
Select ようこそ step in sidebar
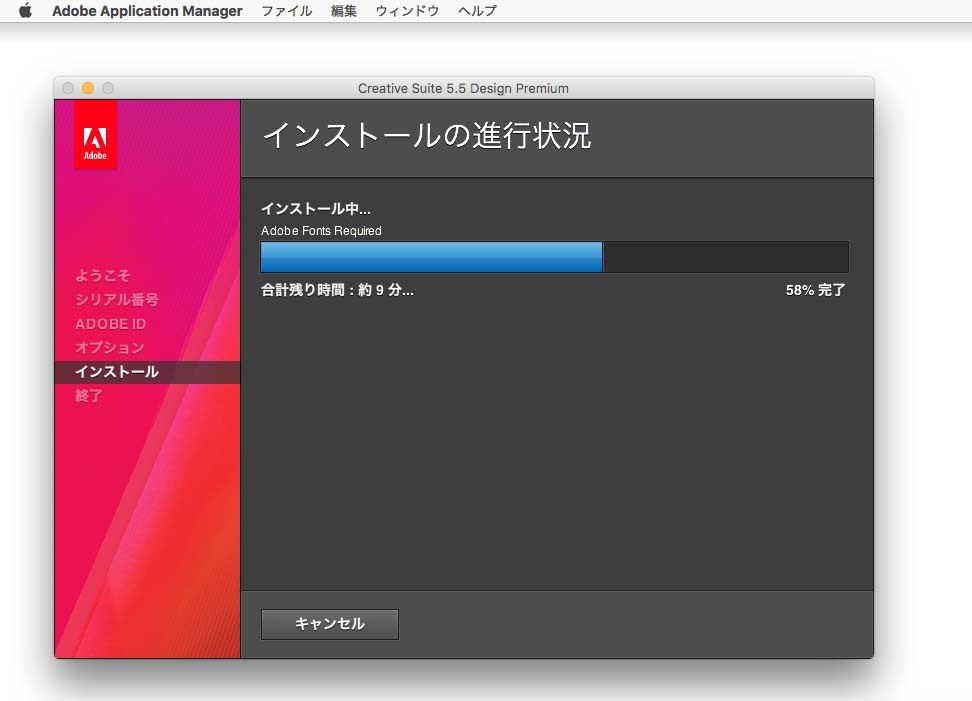click(x=103, y=275)
